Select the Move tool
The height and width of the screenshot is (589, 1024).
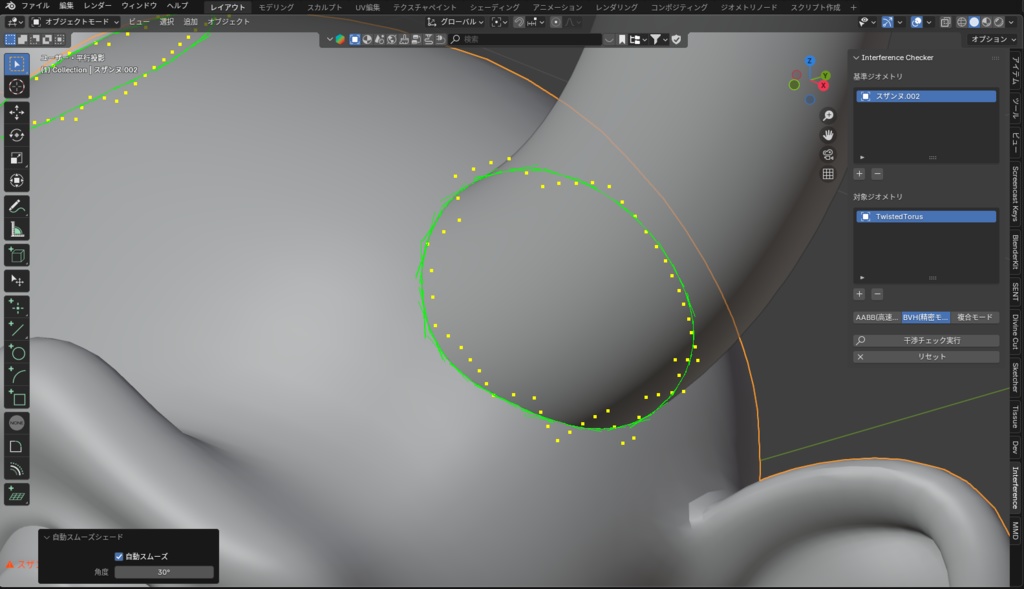(14, 113)
